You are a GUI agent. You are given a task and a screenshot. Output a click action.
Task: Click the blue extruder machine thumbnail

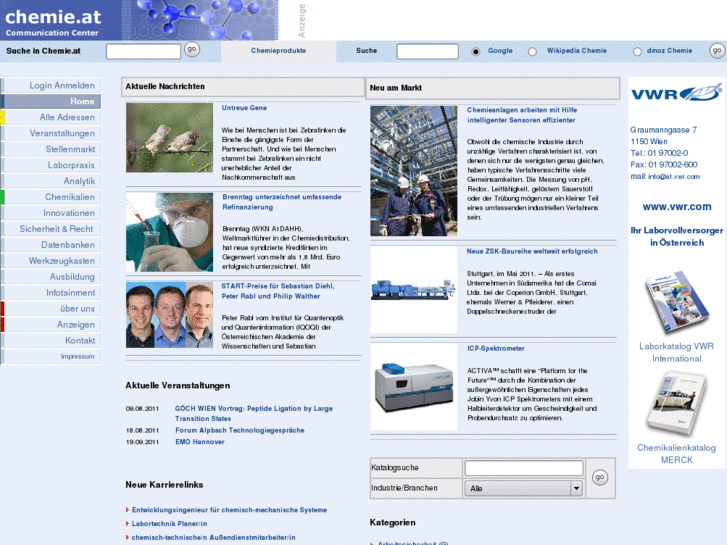[x=414, y=290]
